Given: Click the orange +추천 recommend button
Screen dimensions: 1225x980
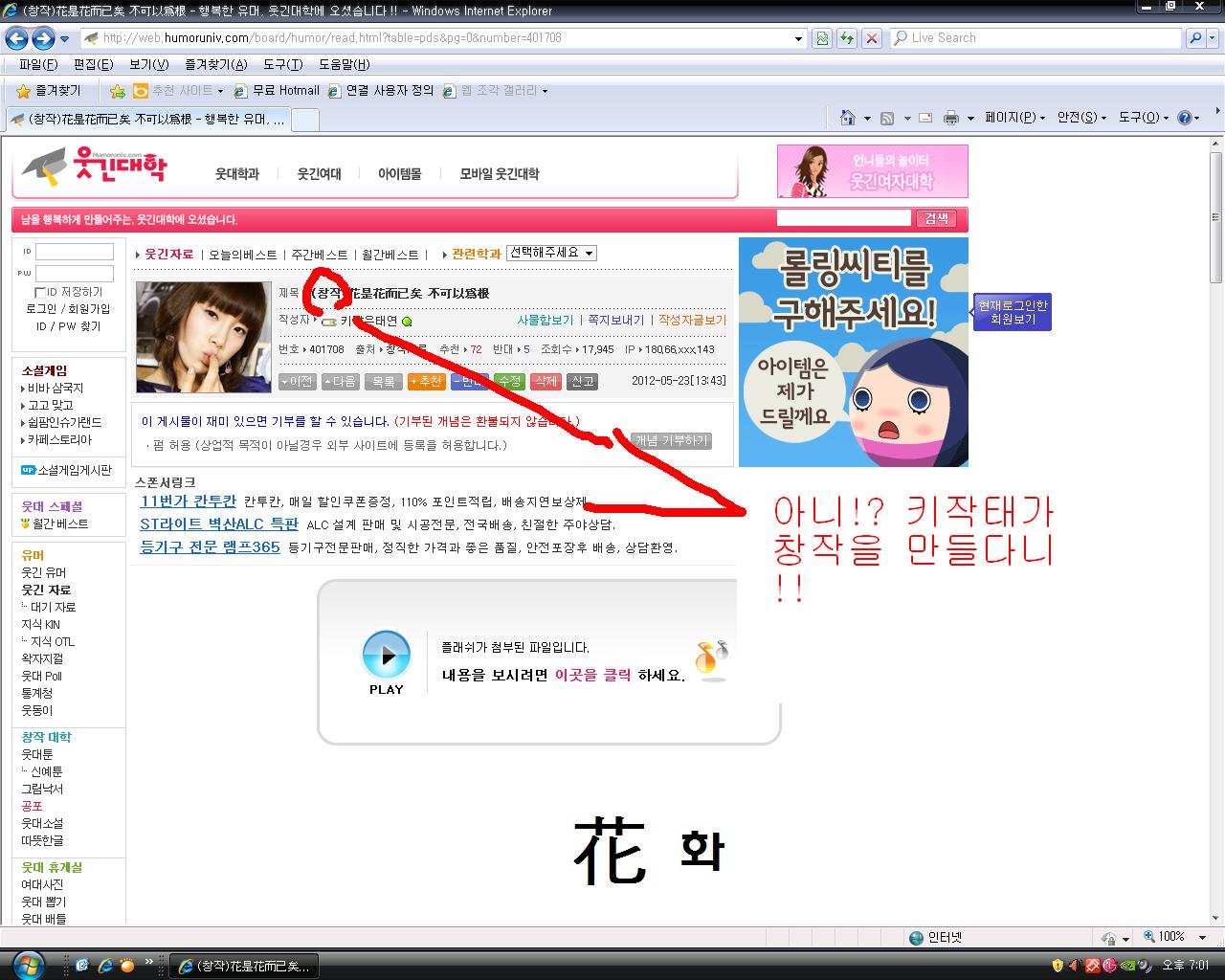Looking at the screenshot, I should pyautogui.click(x=426, y=381).
